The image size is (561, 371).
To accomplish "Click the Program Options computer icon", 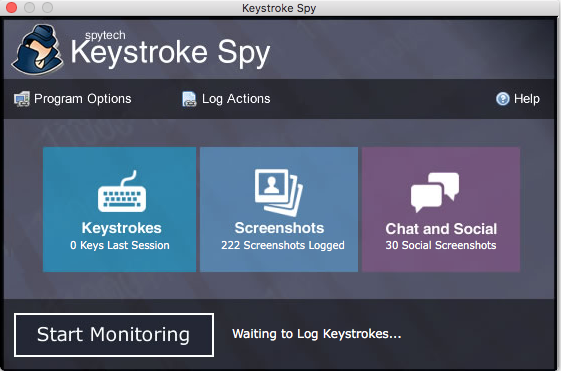I will tap(22, 99).
